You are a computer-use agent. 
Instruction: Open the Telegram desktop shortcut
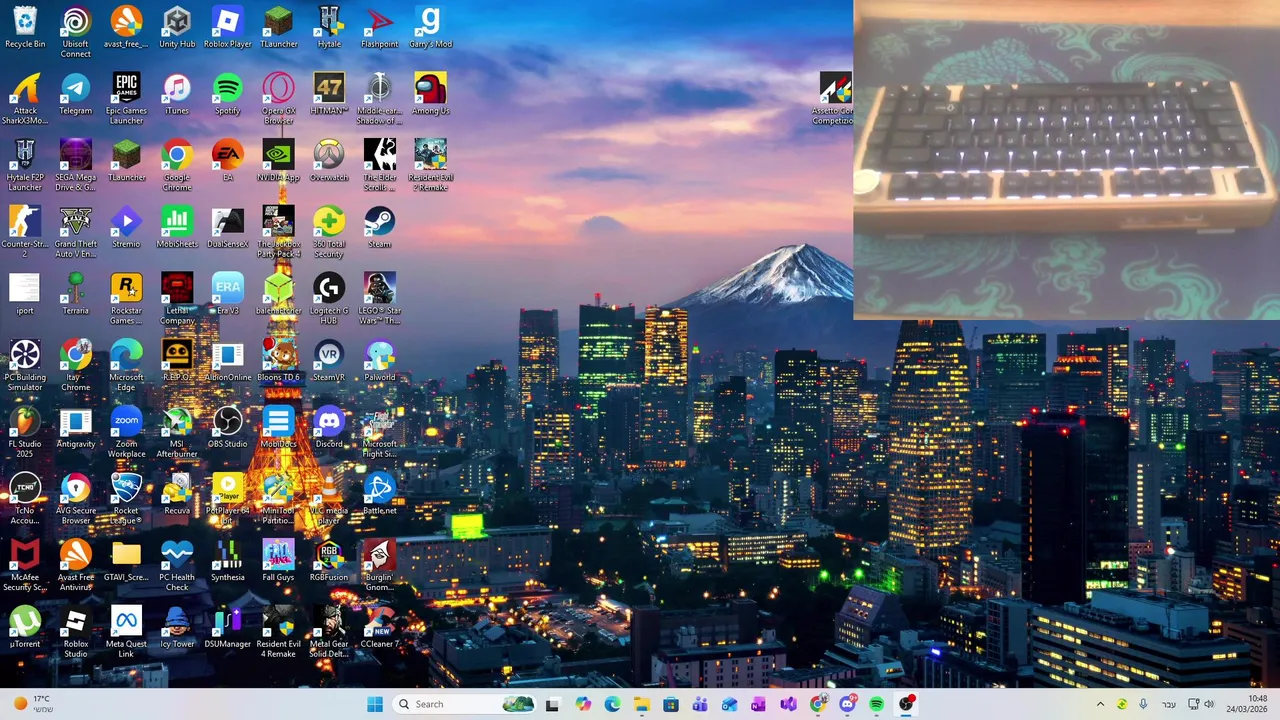[76, 95]
